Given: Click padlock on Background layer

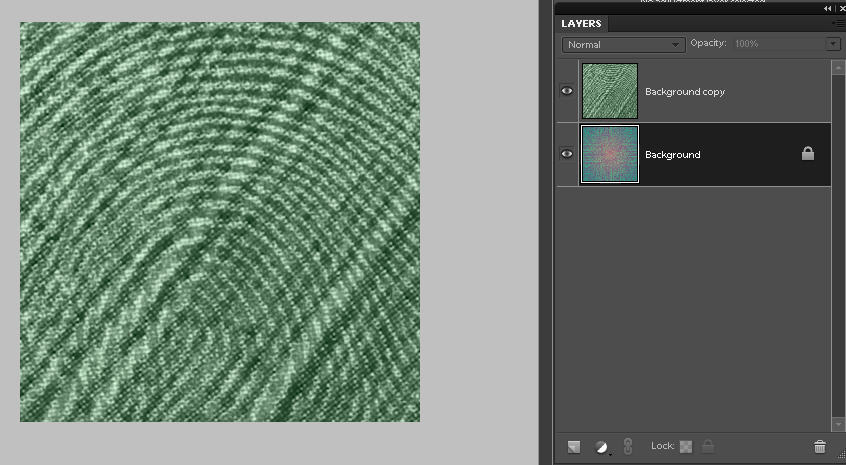Looking at the screenshot, I should 808,154.
